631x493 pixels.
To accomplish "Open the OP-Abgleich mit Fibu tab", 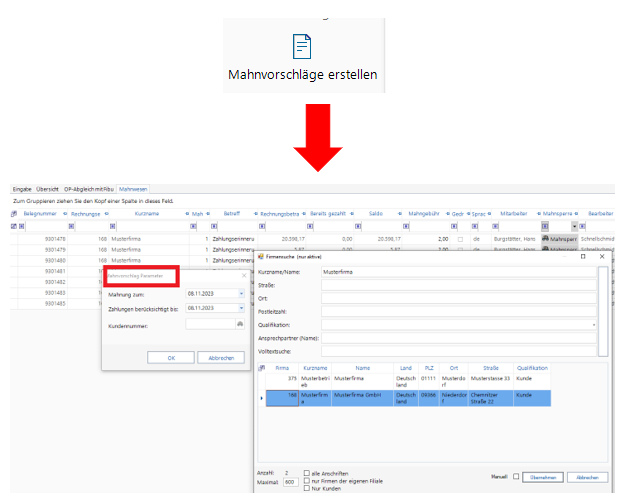I will 88,188.
